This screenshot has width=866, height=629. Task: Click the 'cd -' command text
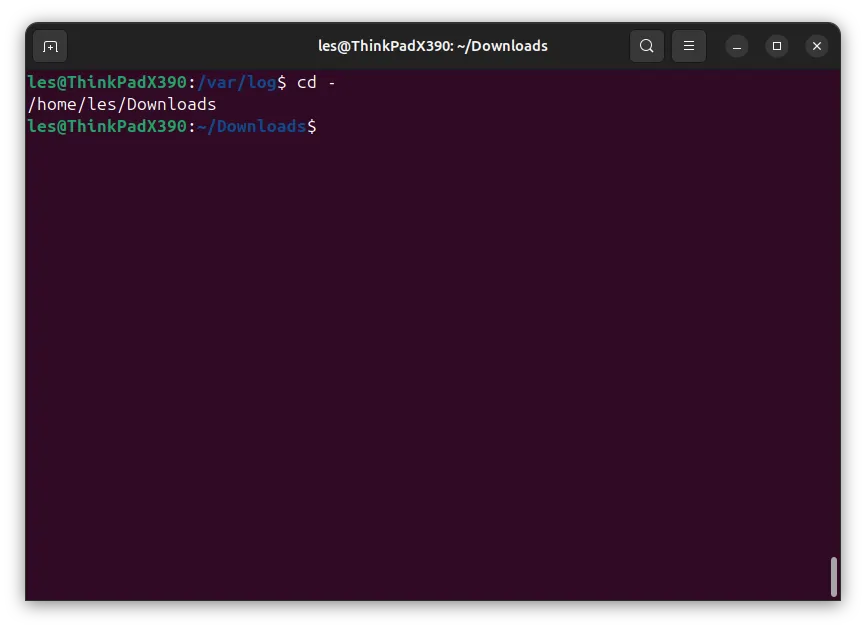316,83
